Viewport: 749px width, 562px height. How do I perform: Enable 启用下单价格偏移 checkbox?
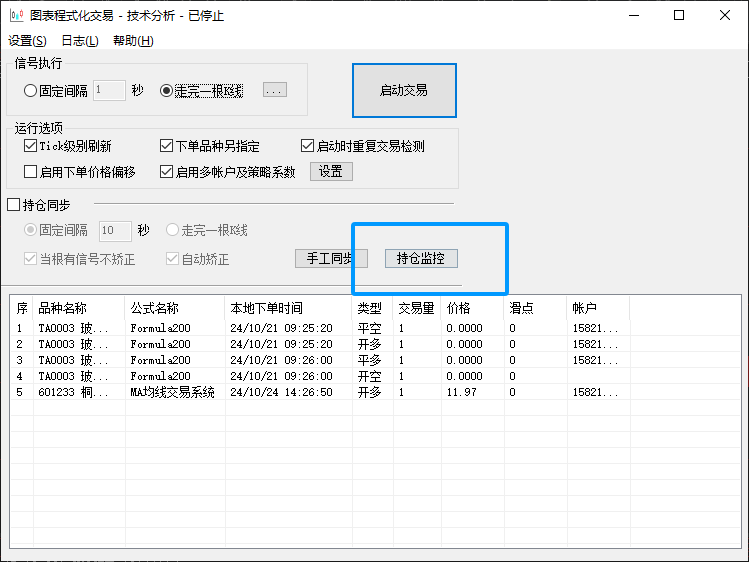(31, 172)
